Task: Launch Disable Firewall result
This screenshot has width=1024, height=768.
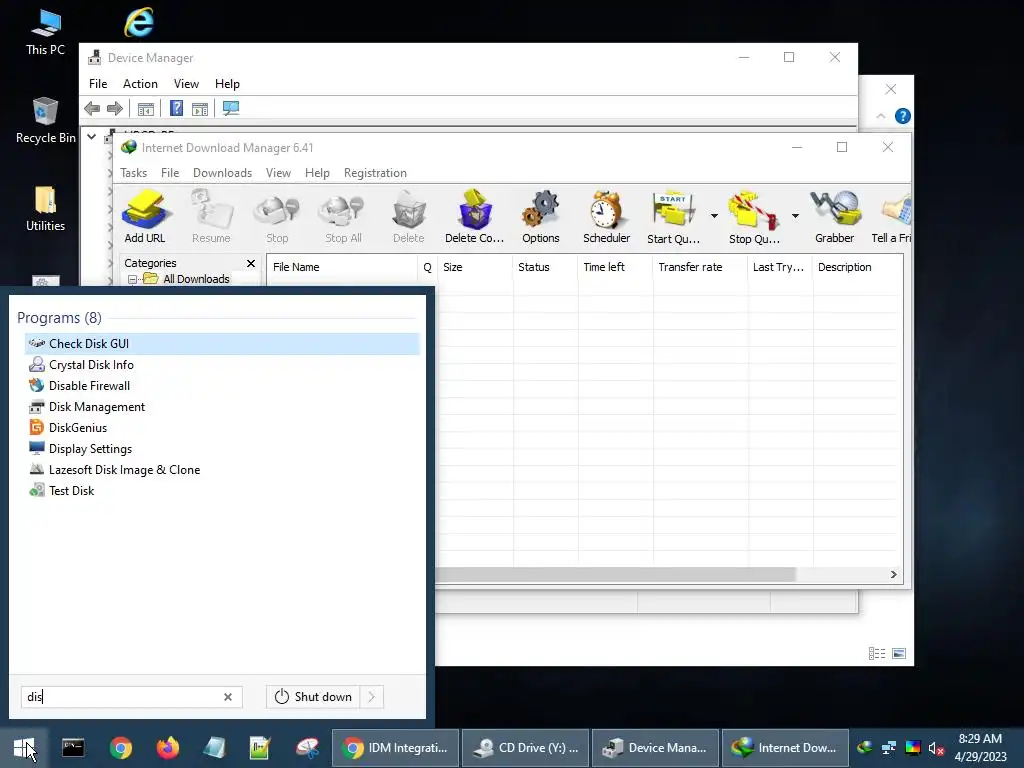Action: (222, 386)
